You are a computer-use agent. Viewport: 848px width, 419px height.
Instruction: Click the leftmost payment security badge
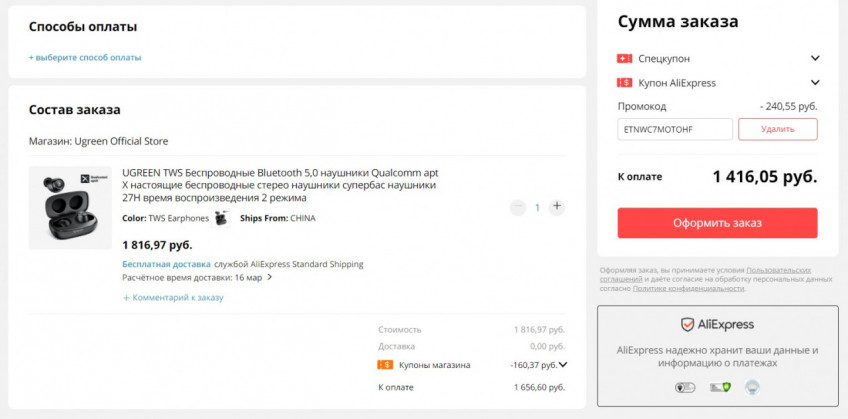(x=685, y=387)
